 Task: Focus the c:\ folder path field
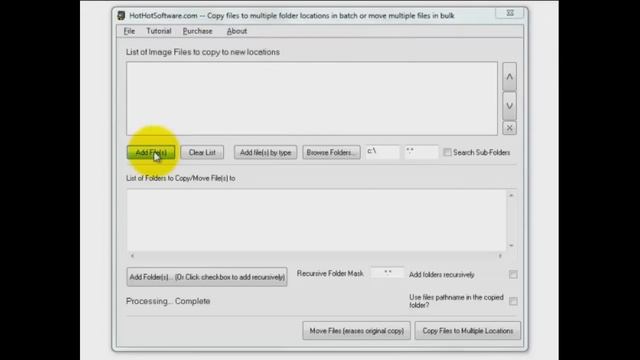point(382,152)
